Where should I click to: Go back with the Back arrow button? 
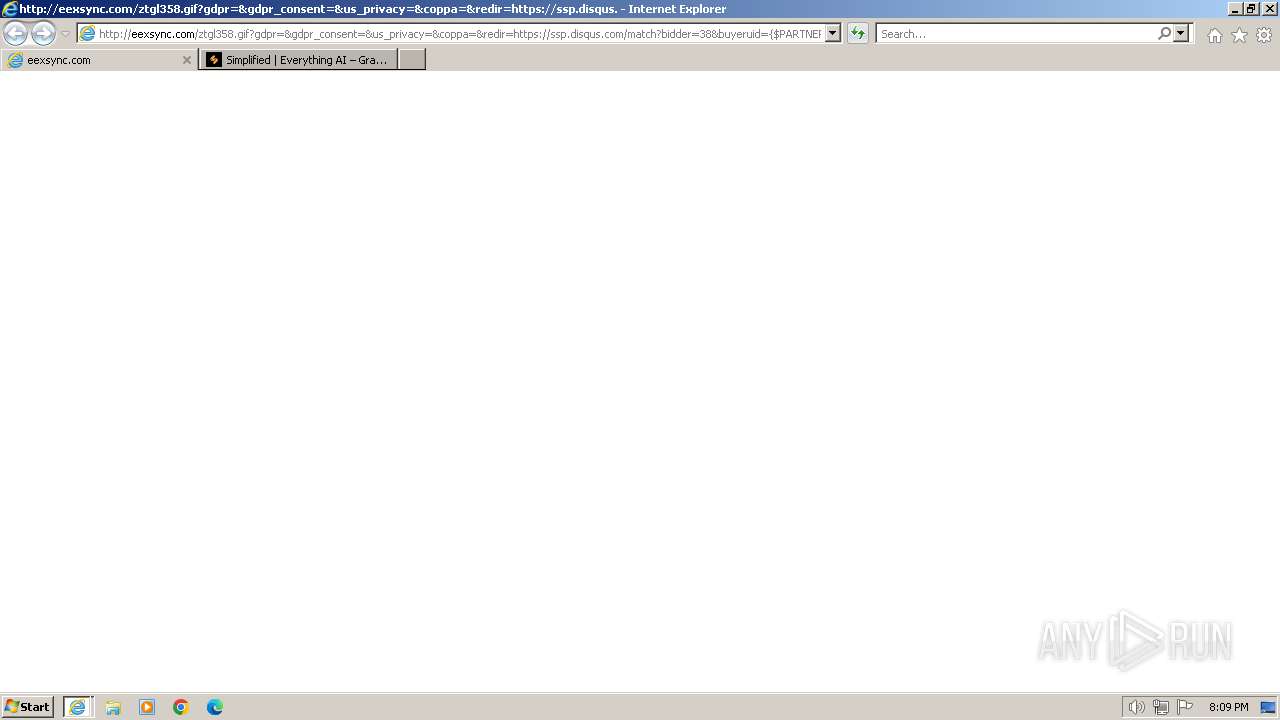point(16,34)
